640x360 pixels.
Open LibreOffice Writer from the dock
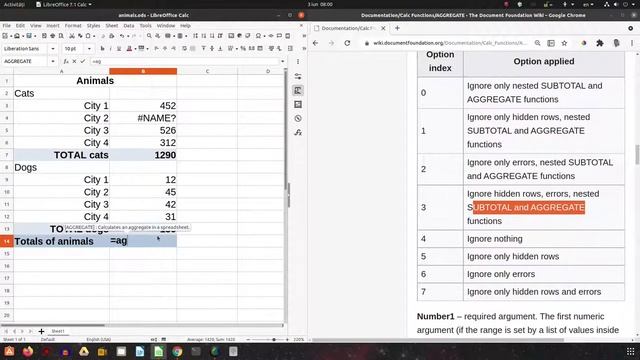pyautogui.click(x=140, y=351)
